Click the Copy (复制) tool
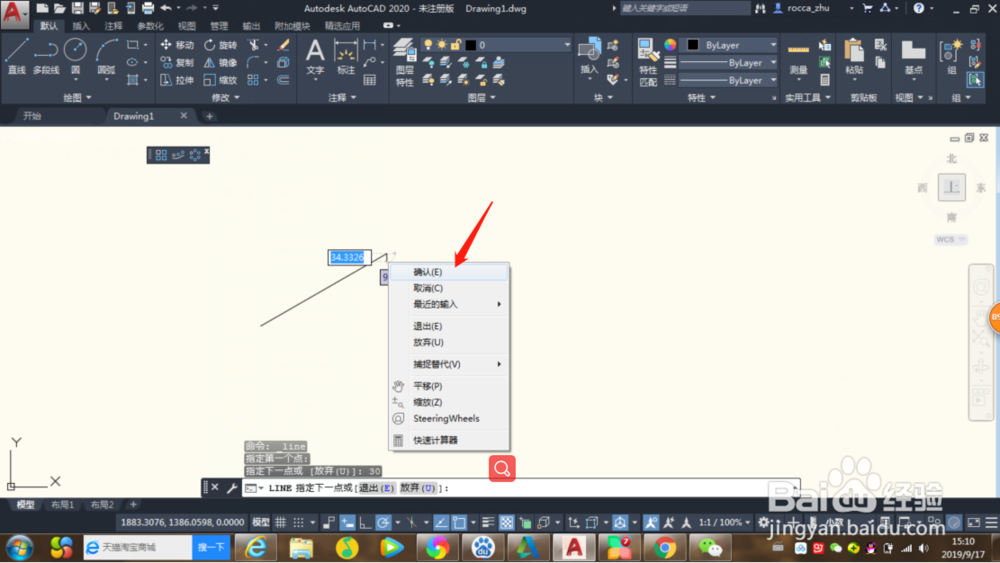Image resolution: width=1000 pixels, height=563 pixels. 177,62
